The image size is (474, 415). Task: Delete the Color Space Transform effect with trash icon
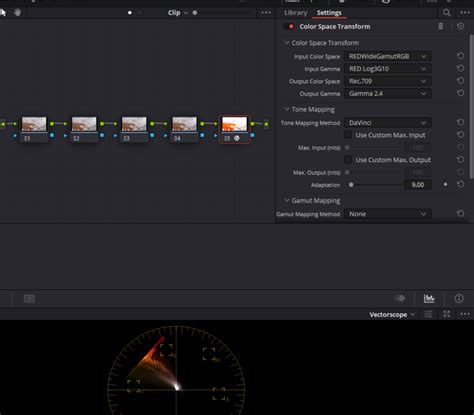(441, 26)
